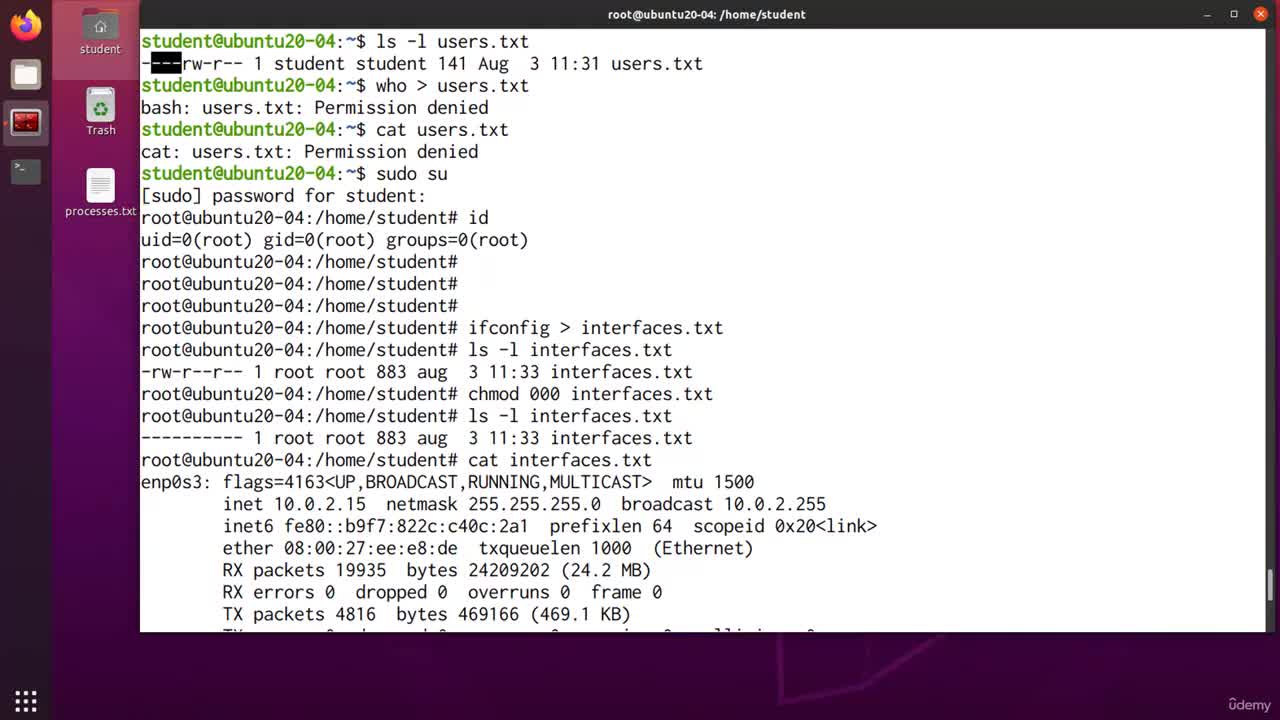Click the 'cat users.txt' command
This screenshot has width=1280, height=720.
coord(442,129)
